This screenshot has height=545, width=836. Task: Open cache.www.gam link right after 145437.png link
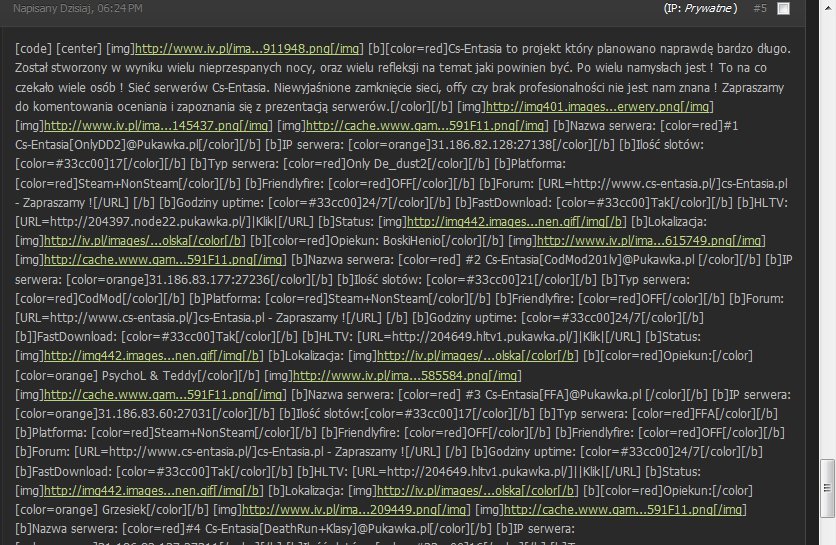427,124
